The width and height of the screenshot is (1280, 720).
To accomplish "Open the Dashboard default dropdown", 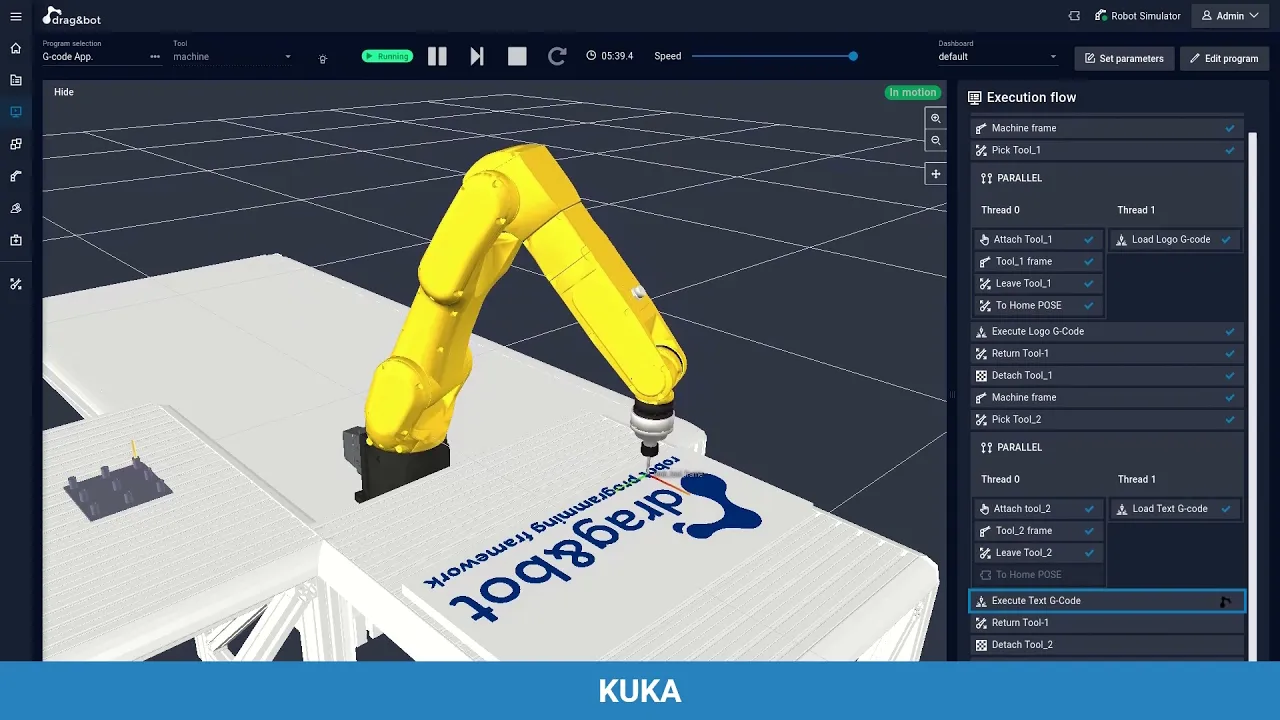I will pyautogui.click(x=997, y=57).
